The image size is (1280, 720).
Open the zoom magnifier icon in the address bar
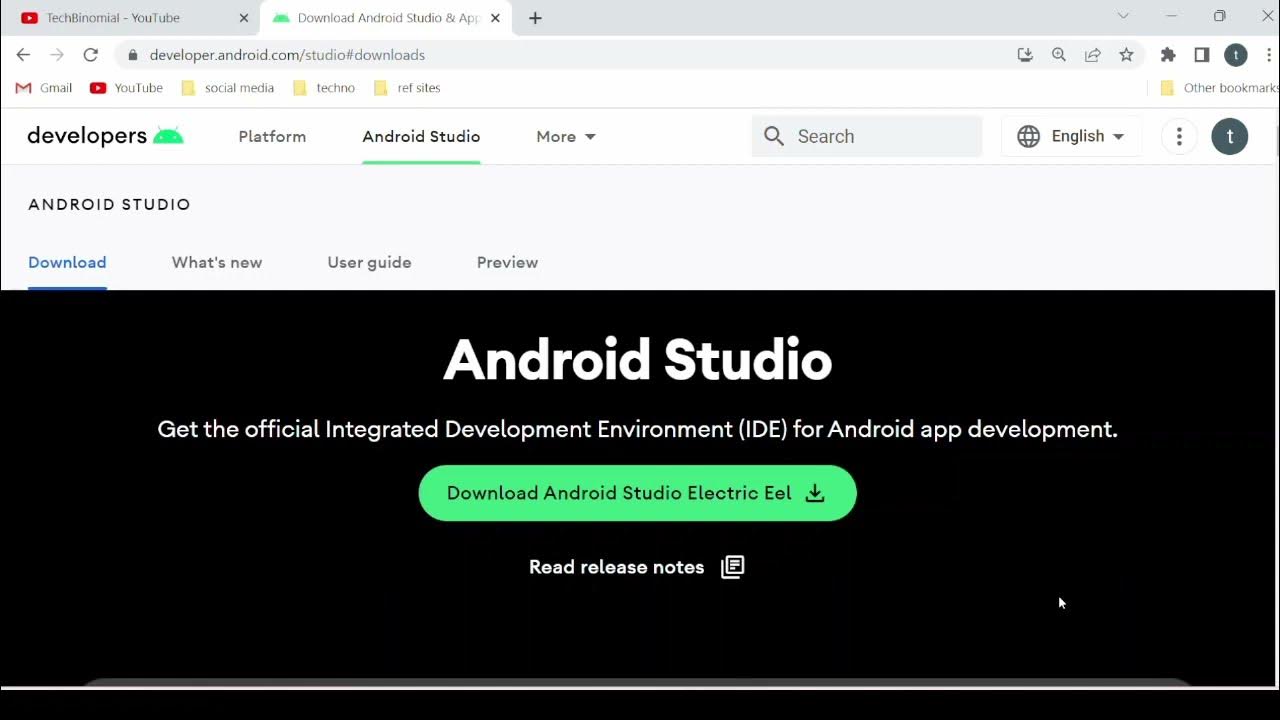[x=1059, y=55]
